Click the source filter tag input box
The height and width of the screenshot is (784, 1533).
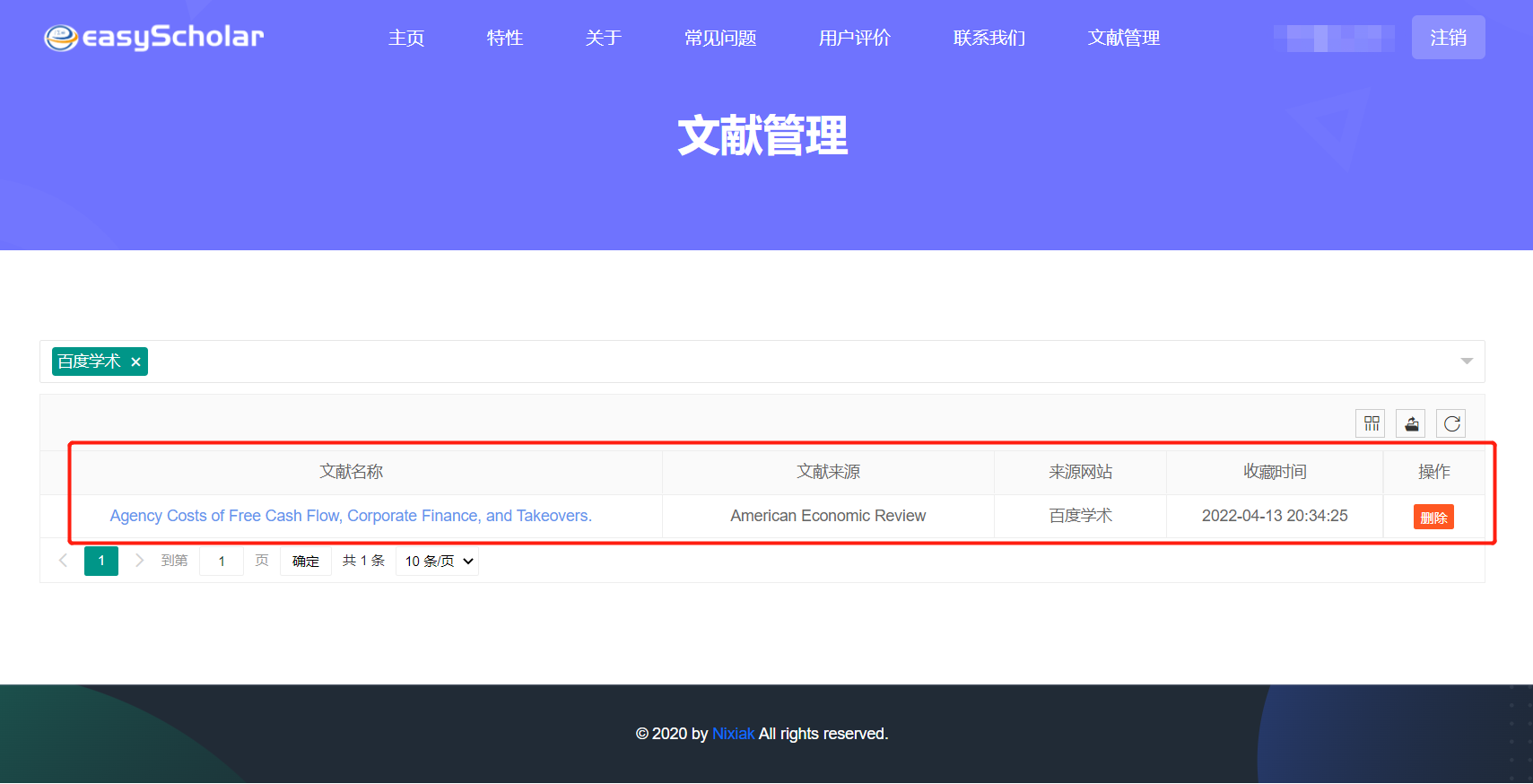click(x=762, y=362)
